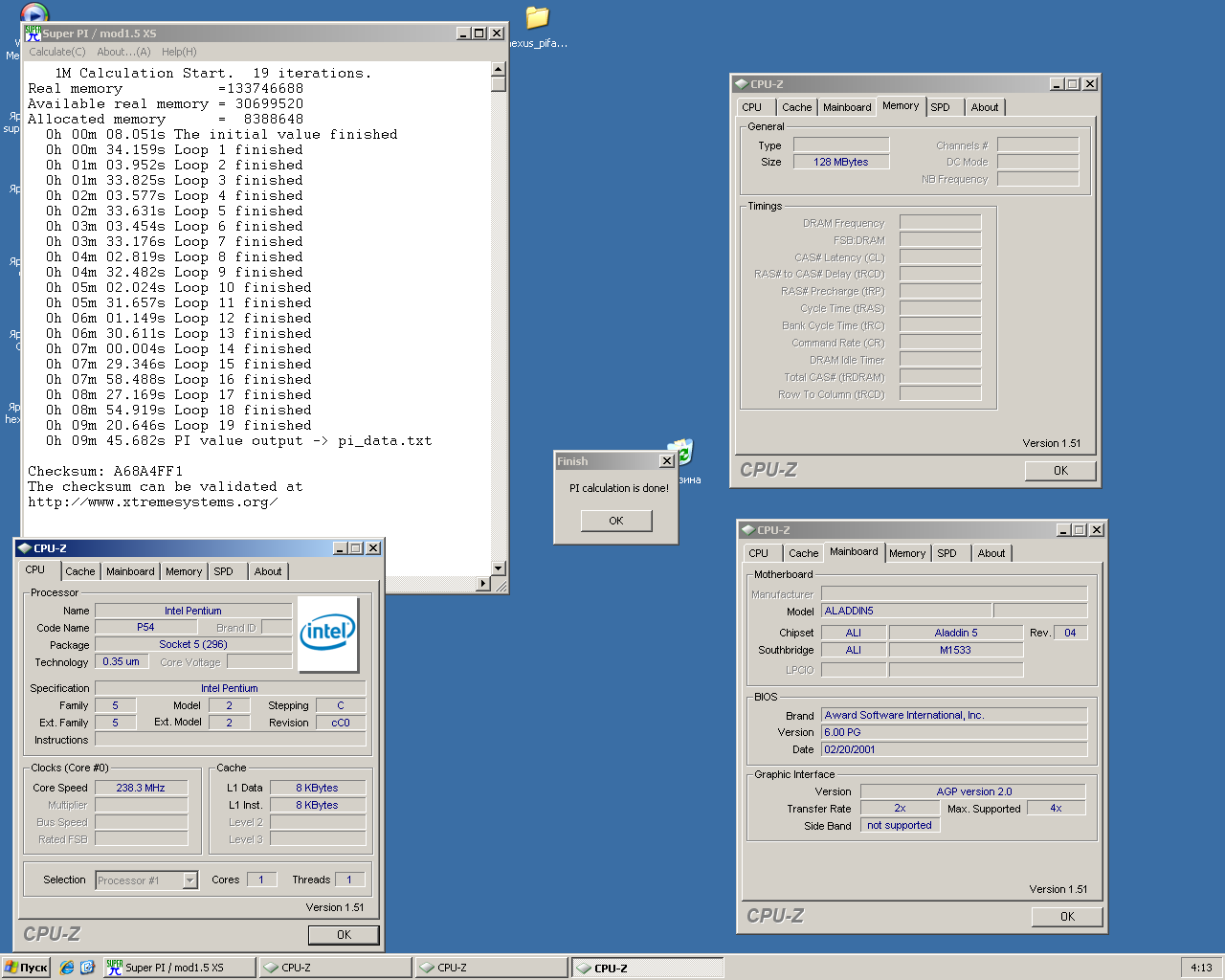This screenshot has height=980, width=1225.
Task: Click OK in CPU-Z CPU window
Action: click(x=344, y=935)
